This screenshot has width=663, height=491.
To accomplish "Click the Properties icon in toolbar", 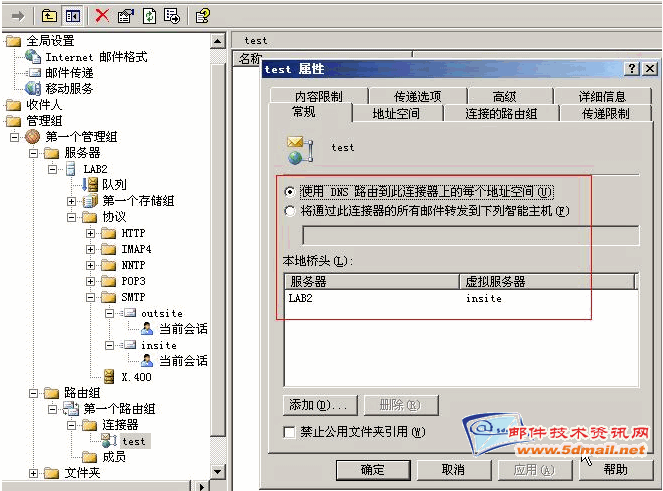I will pos(126,15).
